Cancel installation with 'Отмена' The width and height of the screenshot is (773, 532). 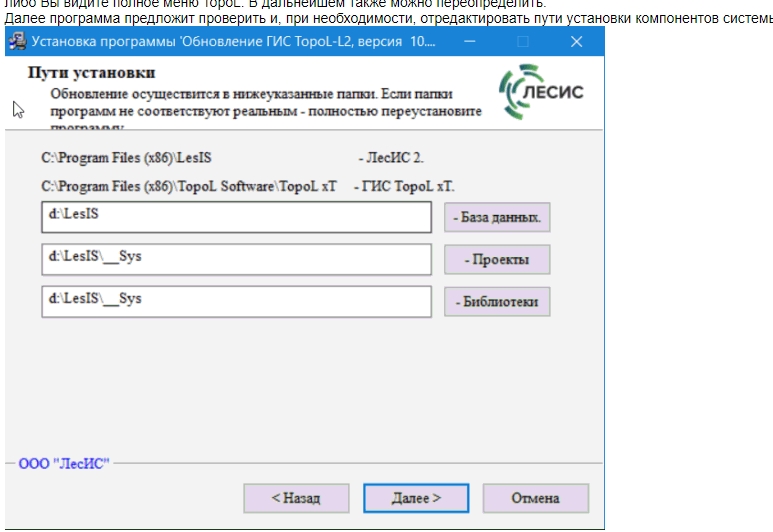pos(535,498)
